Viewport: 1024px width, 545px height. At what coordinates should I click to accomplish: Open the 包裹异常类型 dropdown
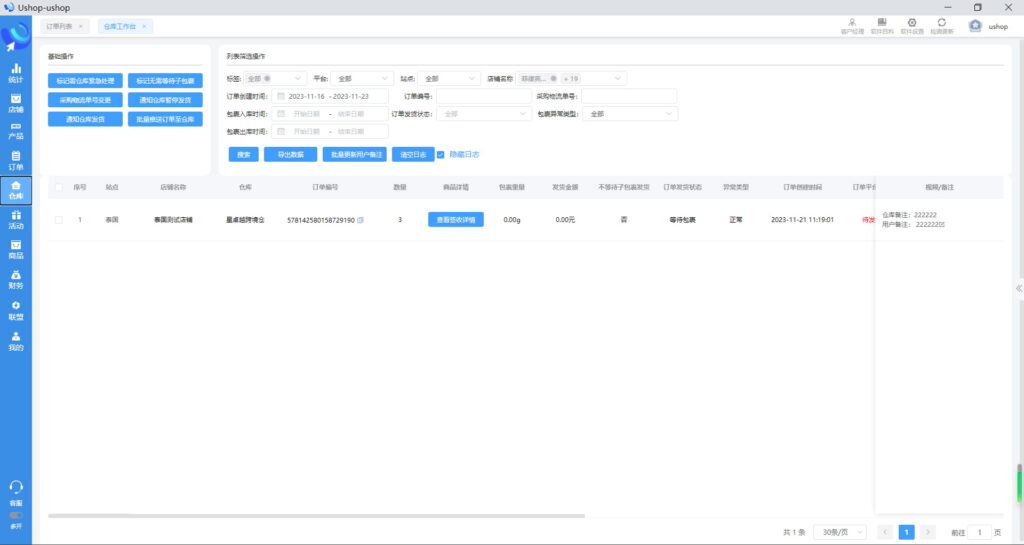(632, 114)
